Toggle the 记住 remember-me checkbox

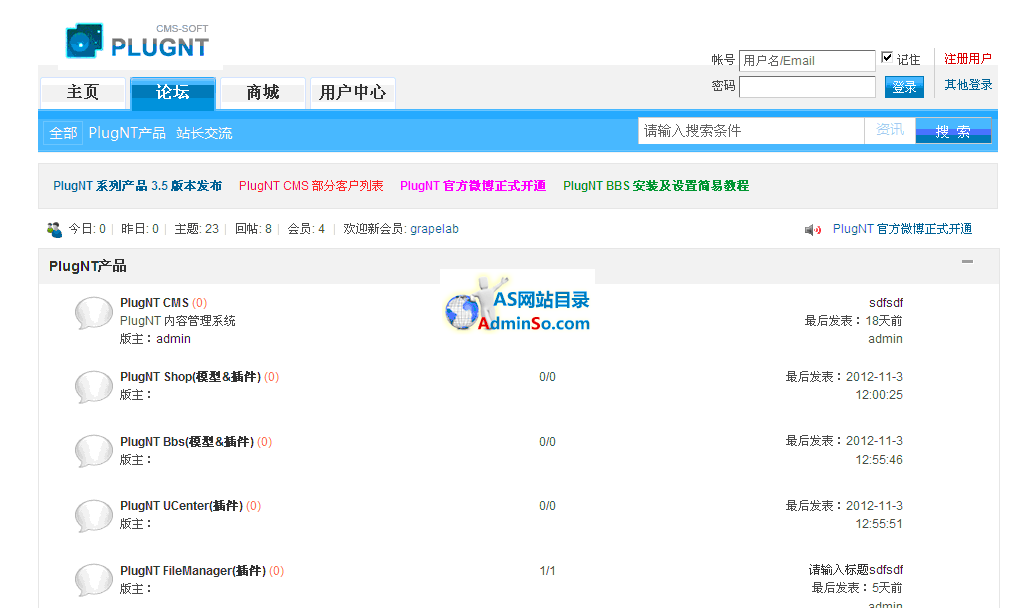tap(887, 57)
